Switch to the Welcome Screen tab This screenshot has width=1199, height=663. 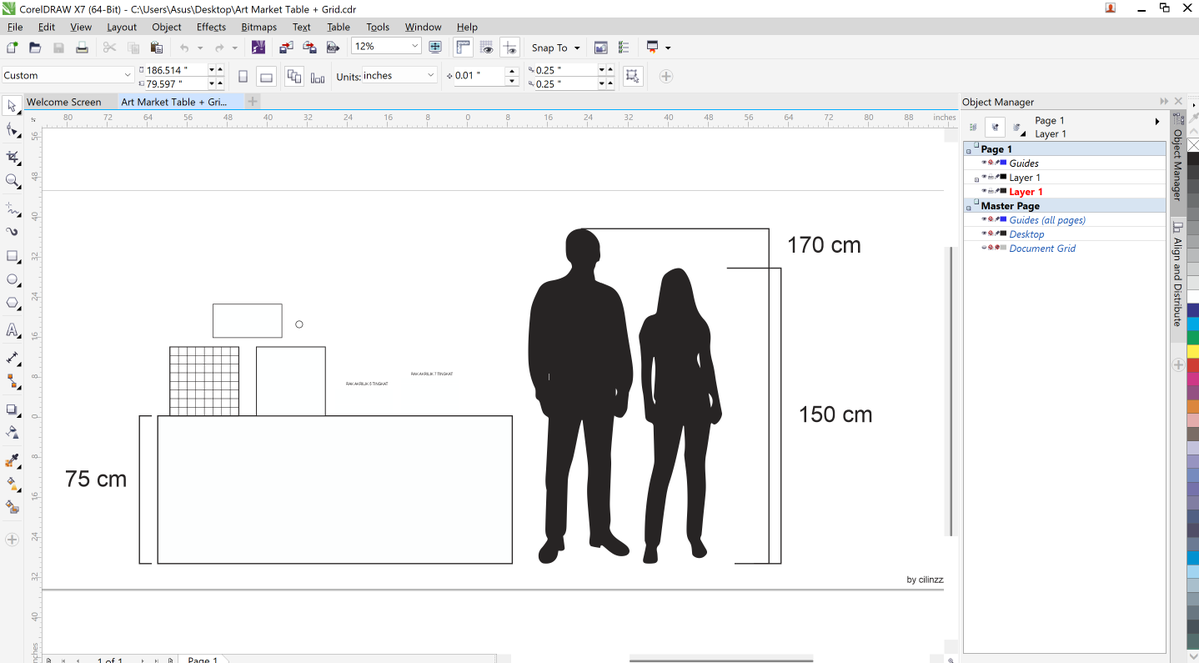point(63,102)
